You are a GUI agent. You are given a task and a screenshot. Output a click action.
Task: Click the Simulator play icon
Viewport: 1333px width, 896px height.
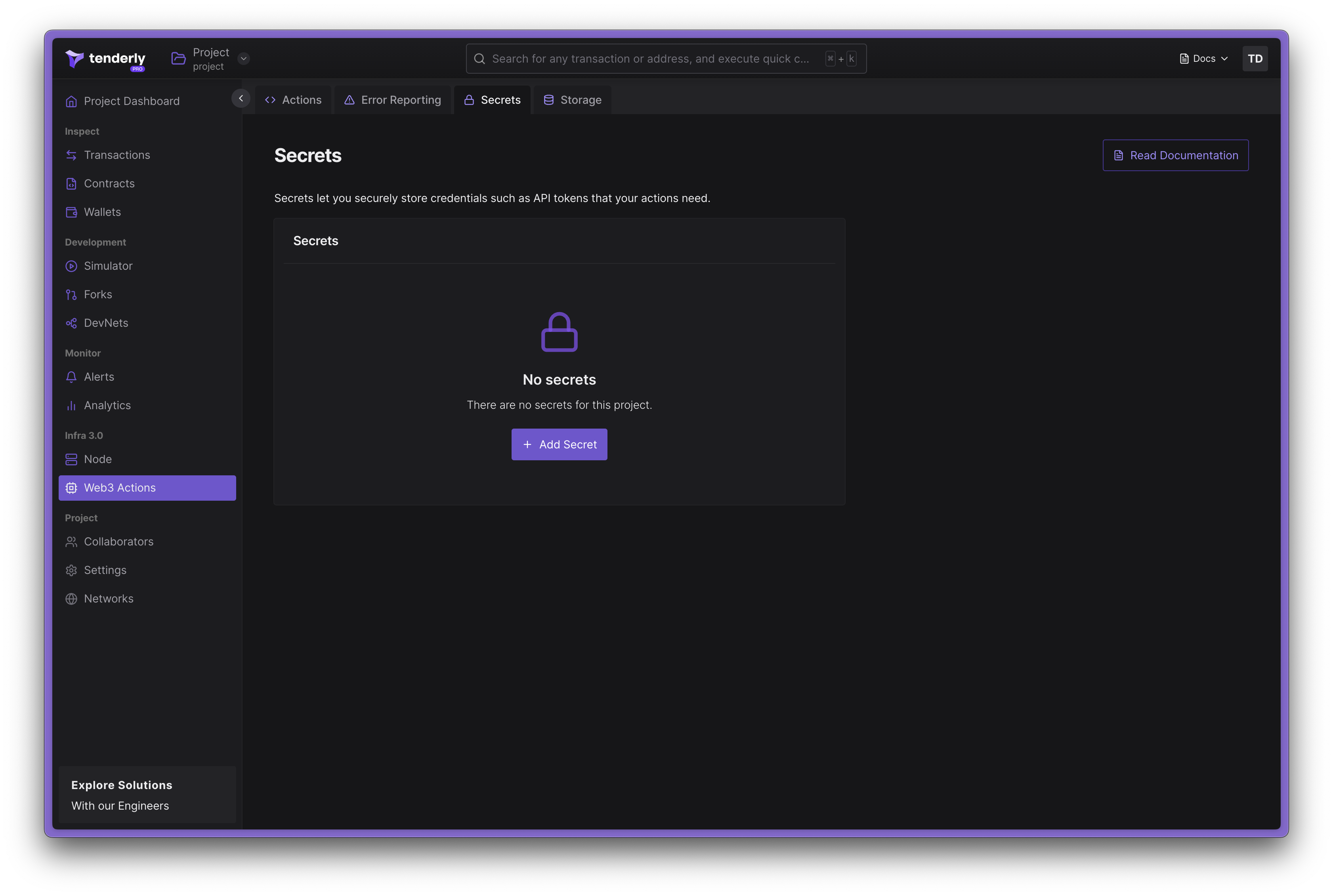[71, 266]
